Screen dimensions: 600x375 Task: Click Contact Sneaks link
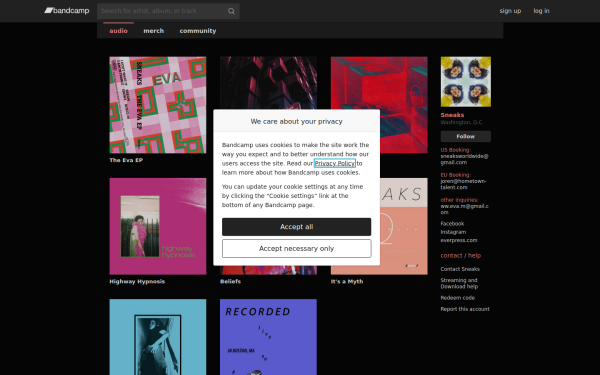(x=460, y=269)
